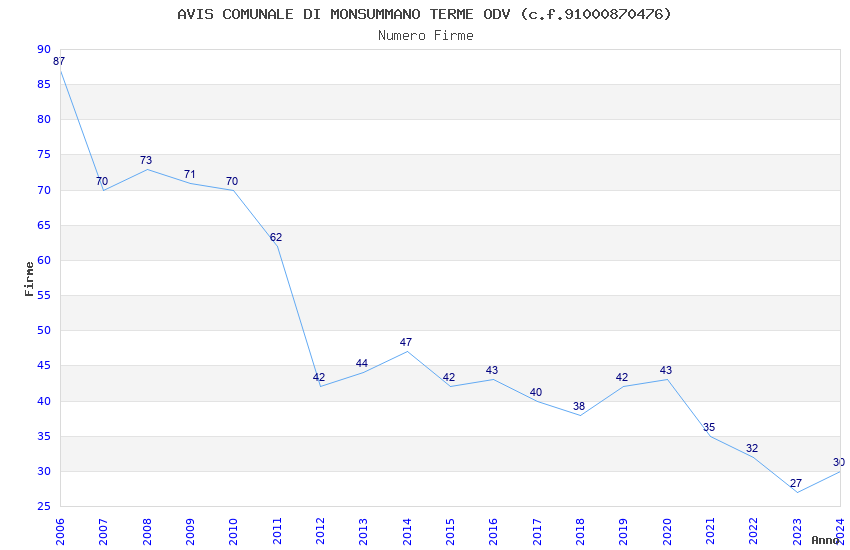Click the Firme y-axis label
The height and width of the screenshot is (550, 850).
(x=29, y=279)
